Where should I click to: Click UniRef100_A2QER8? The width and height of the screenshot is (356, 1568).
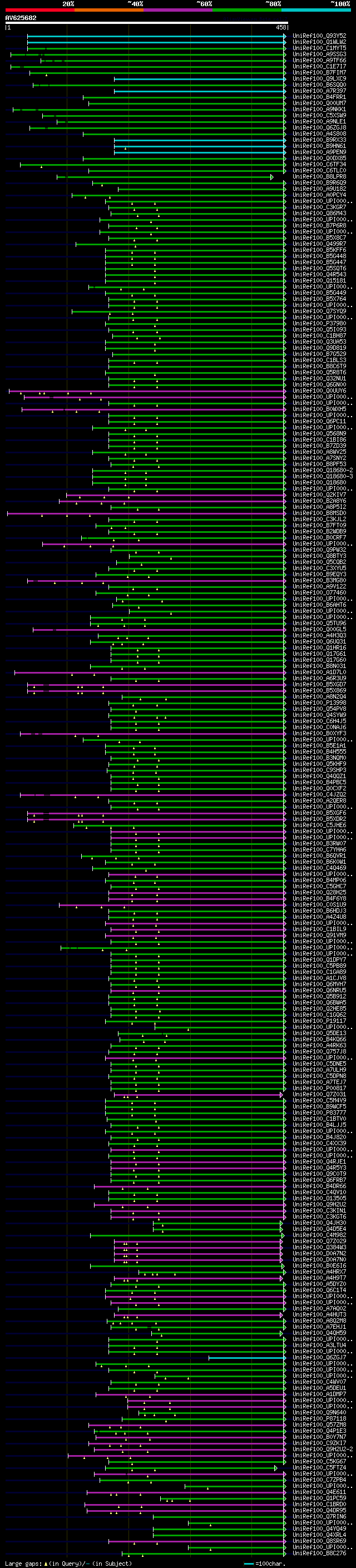tap(319, 801)
